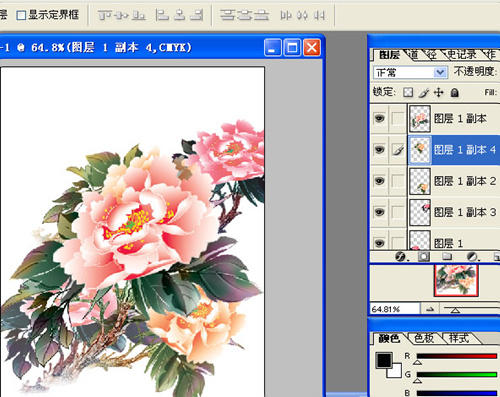500x397 pixels.
Task: Click the 图层 1 副本 3 layer thumbnail
Action: pyautogui.click(x=420, y=212)
